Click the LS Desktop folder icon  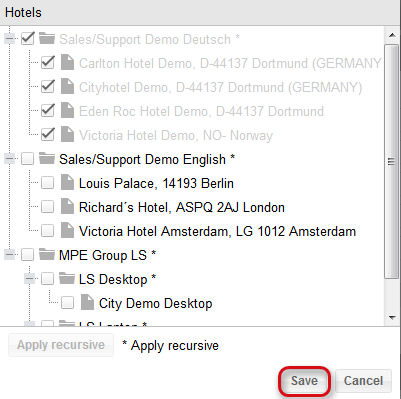[x=67, y=279]
